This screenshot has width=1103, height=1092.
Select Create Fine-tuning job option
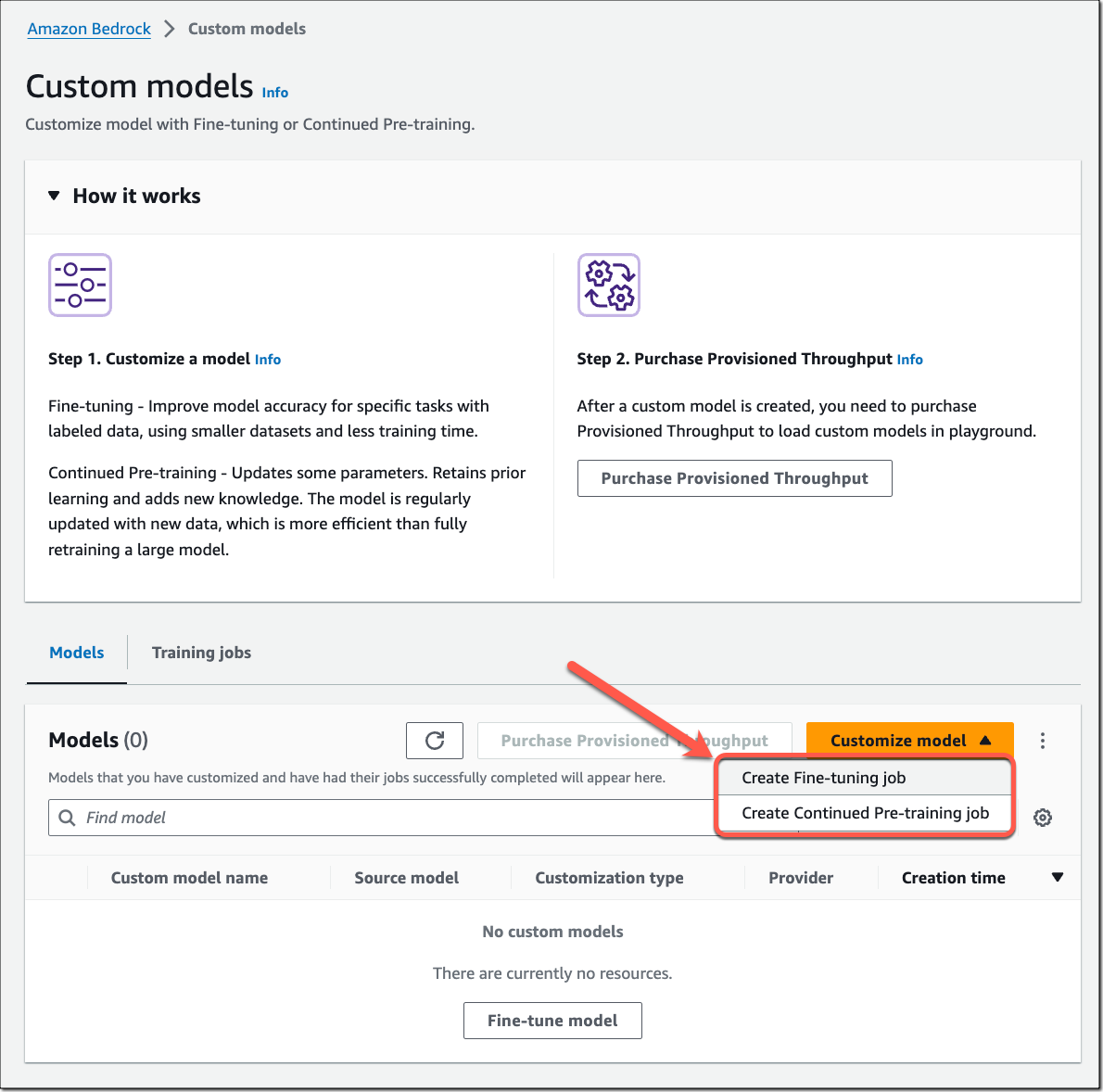pos(823,778)
